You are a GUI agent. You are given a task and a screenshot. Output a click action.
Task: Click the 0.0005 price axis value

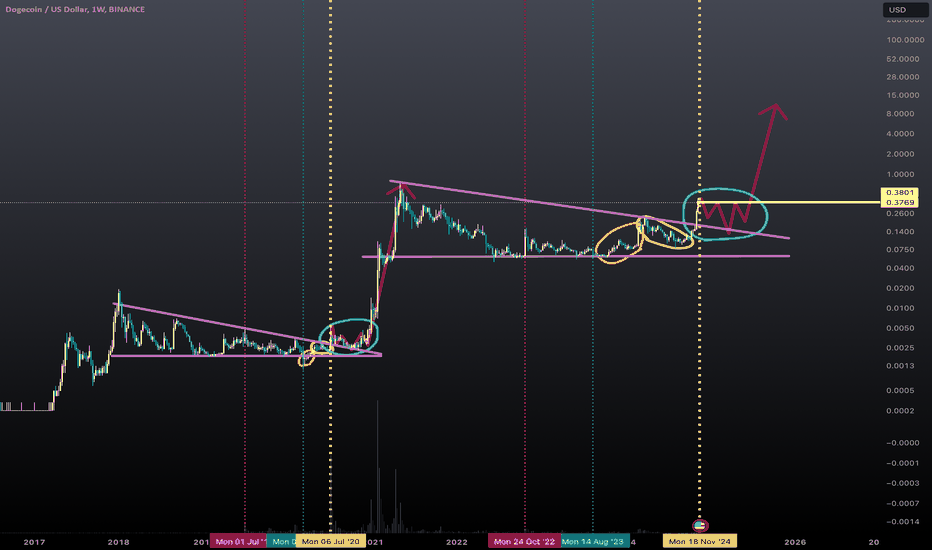click(900, 391)
